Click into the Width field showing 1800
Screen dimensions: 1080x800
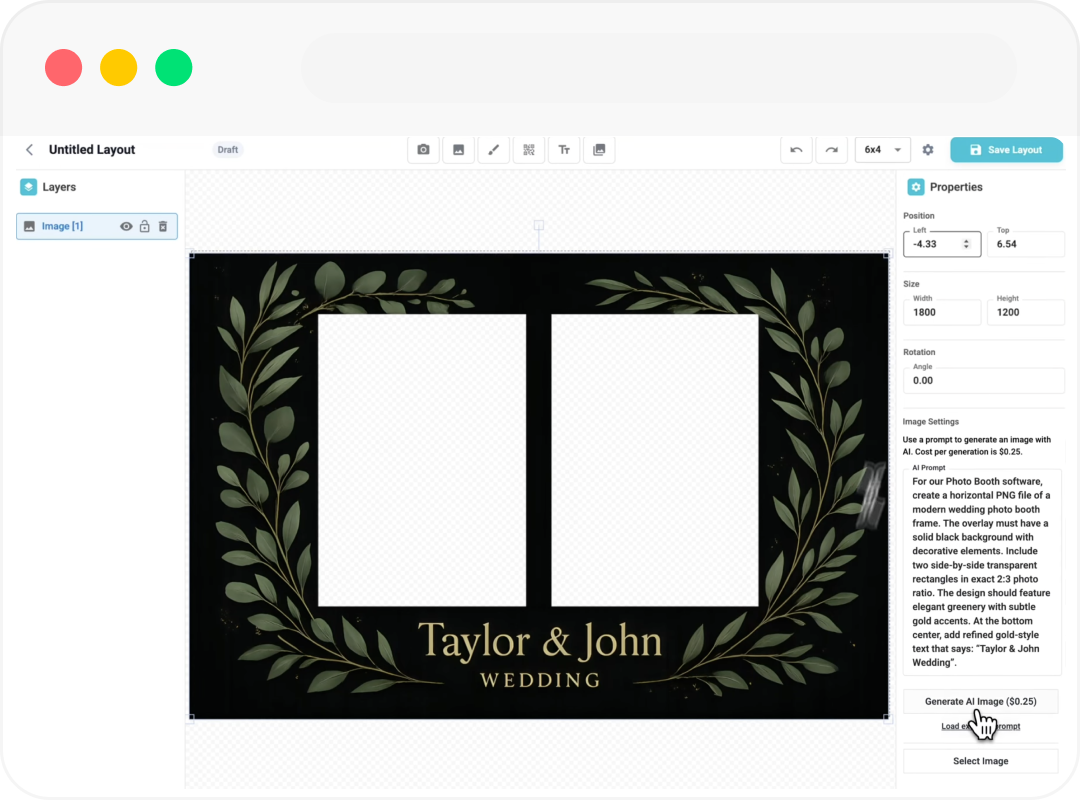(x=941, y=313)
